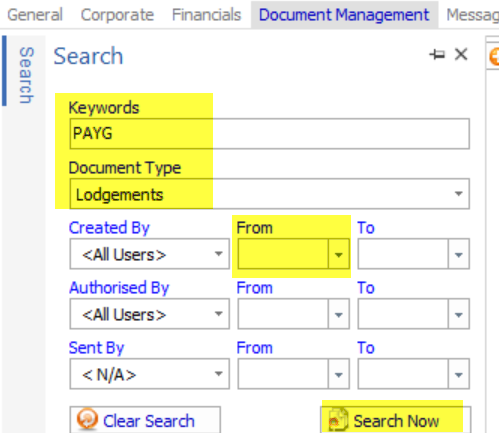The width and height of the screenshot is (499, 433).
Task: Expand the Authorised By users dropdown
Action: 219,314
